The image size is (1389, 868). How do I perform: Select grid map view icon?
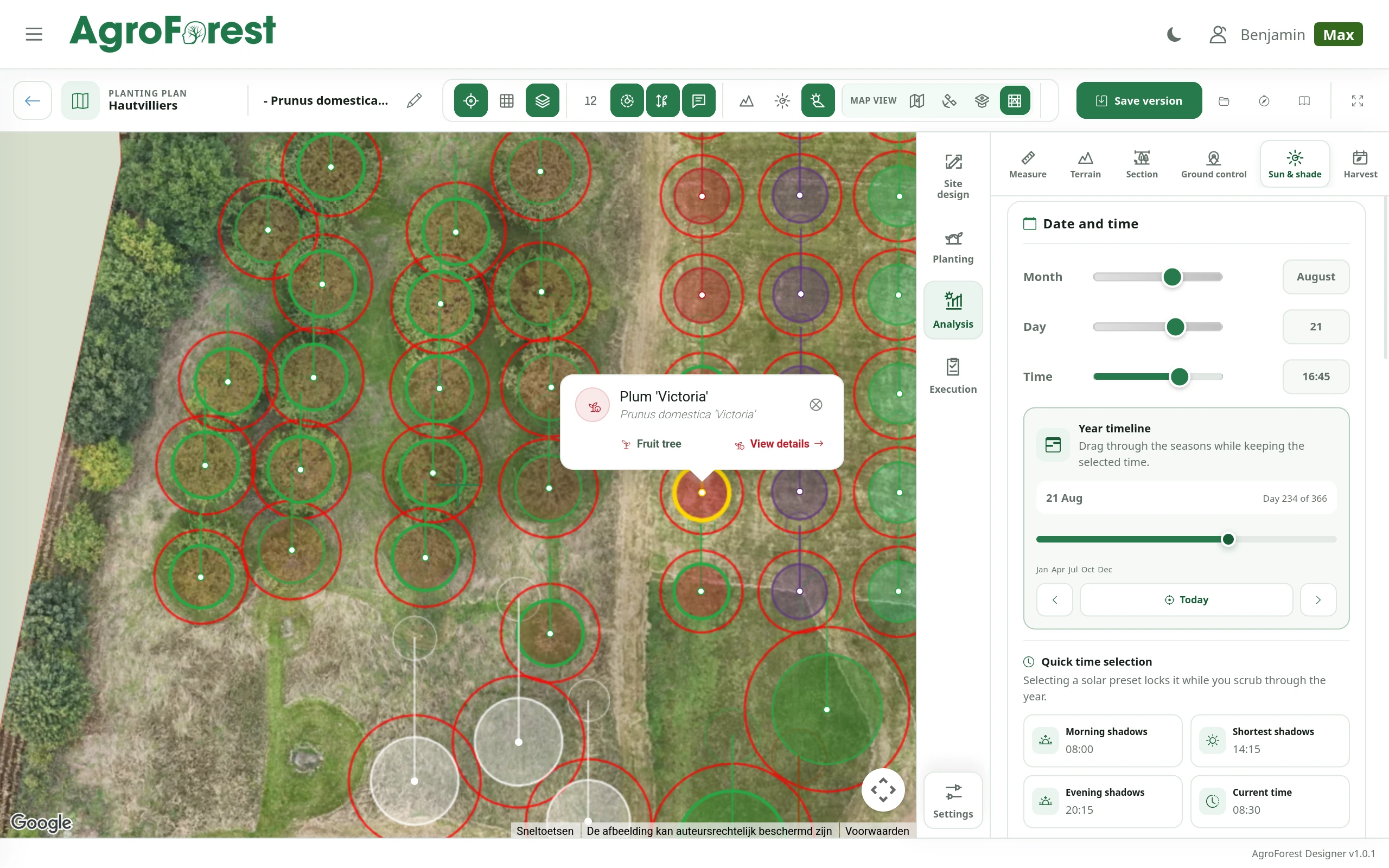1015,101
